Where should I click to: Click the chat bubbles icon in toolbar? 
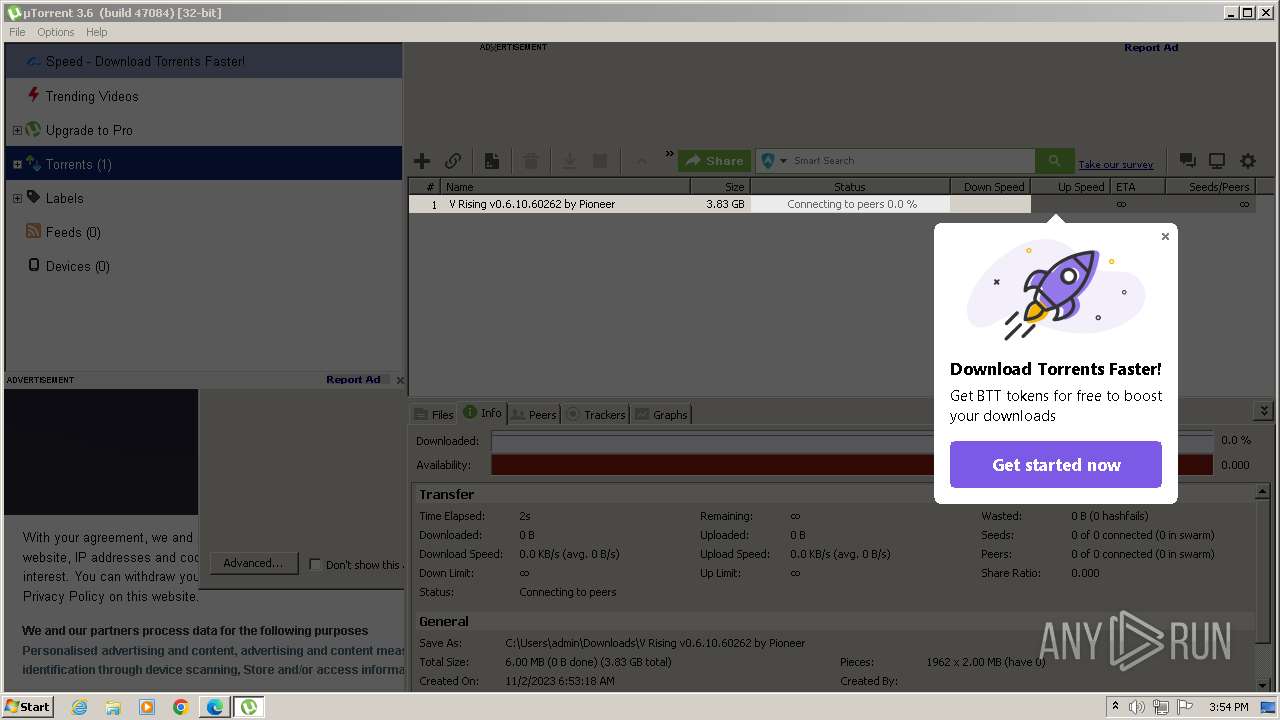[1187, 161]
